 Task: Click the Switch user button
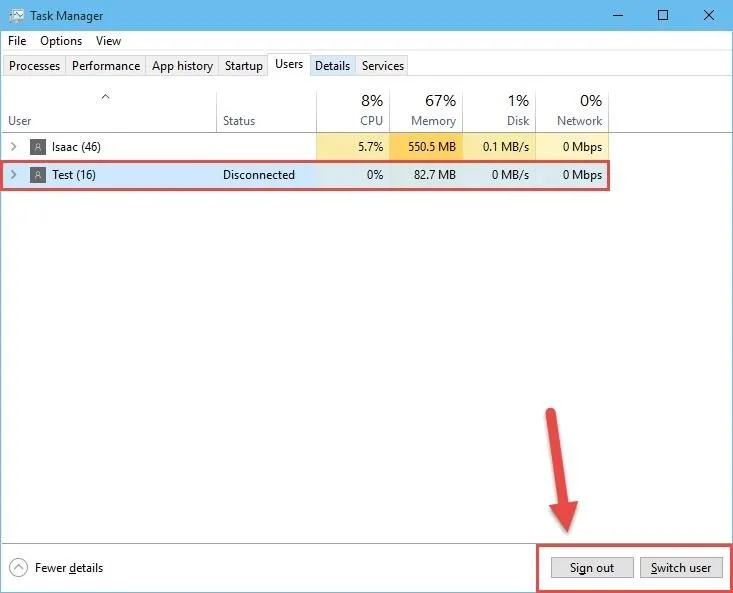(681, 567)
